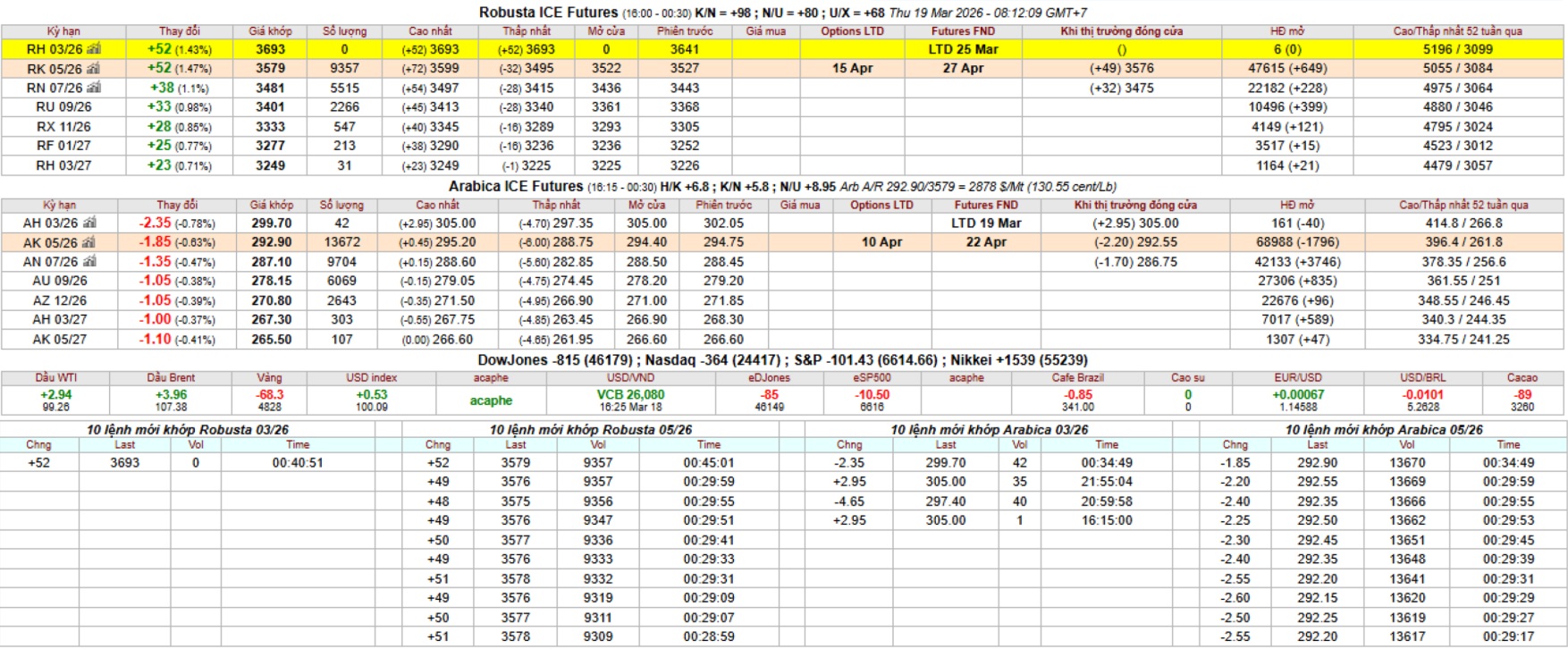Select the RU 09/26 contract row label
Viewport: 1568px width, 649px height.
(63, 107)
